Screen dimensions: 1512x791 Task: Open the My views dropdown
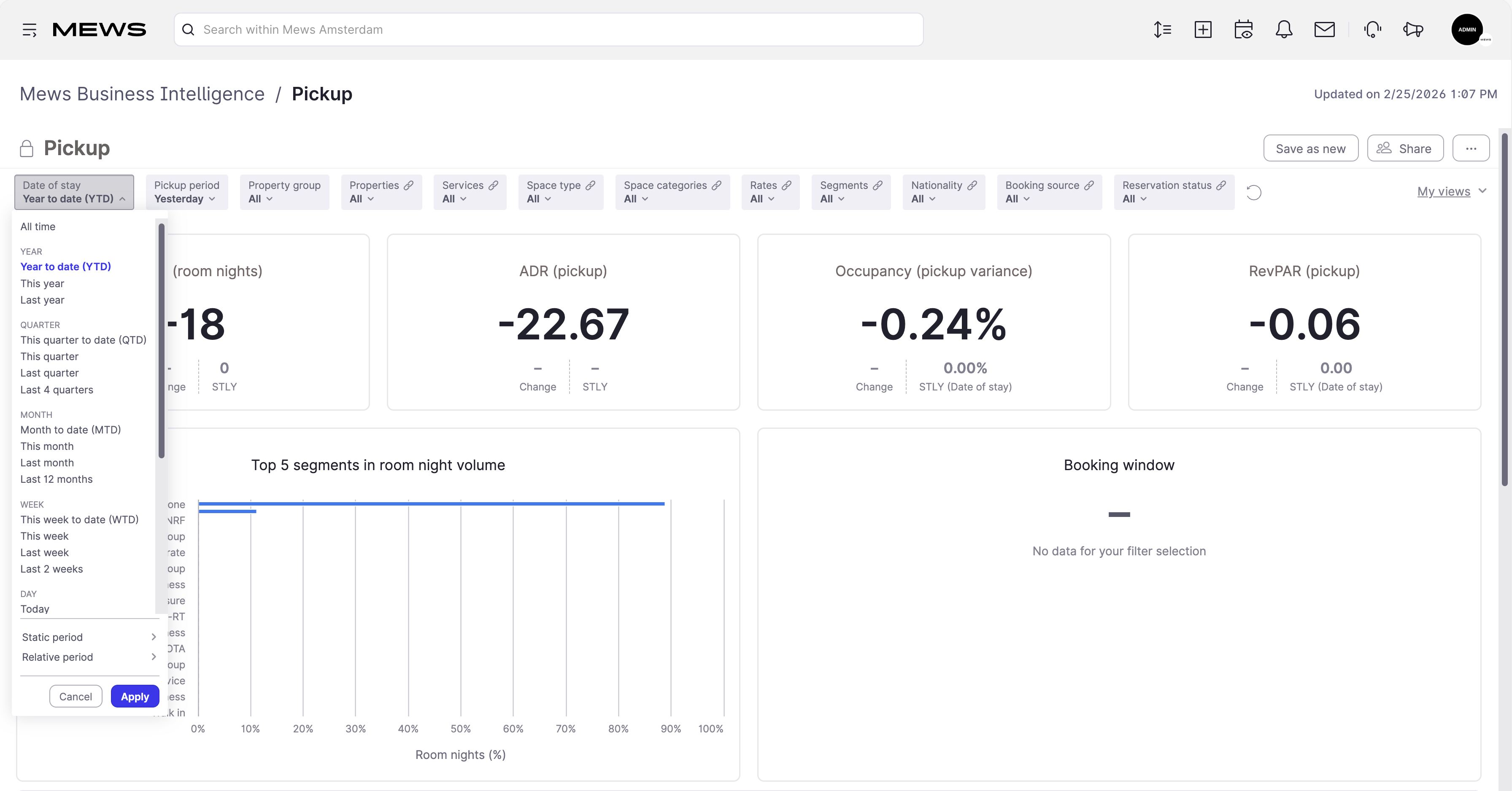click(x=1452, y=191)
